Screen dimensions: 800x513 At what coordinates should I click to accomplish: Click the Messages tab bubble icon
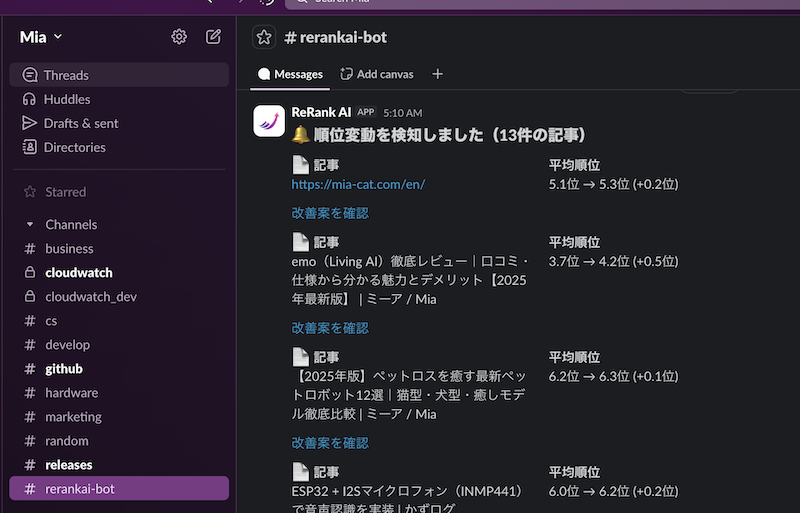pos(264,74)
